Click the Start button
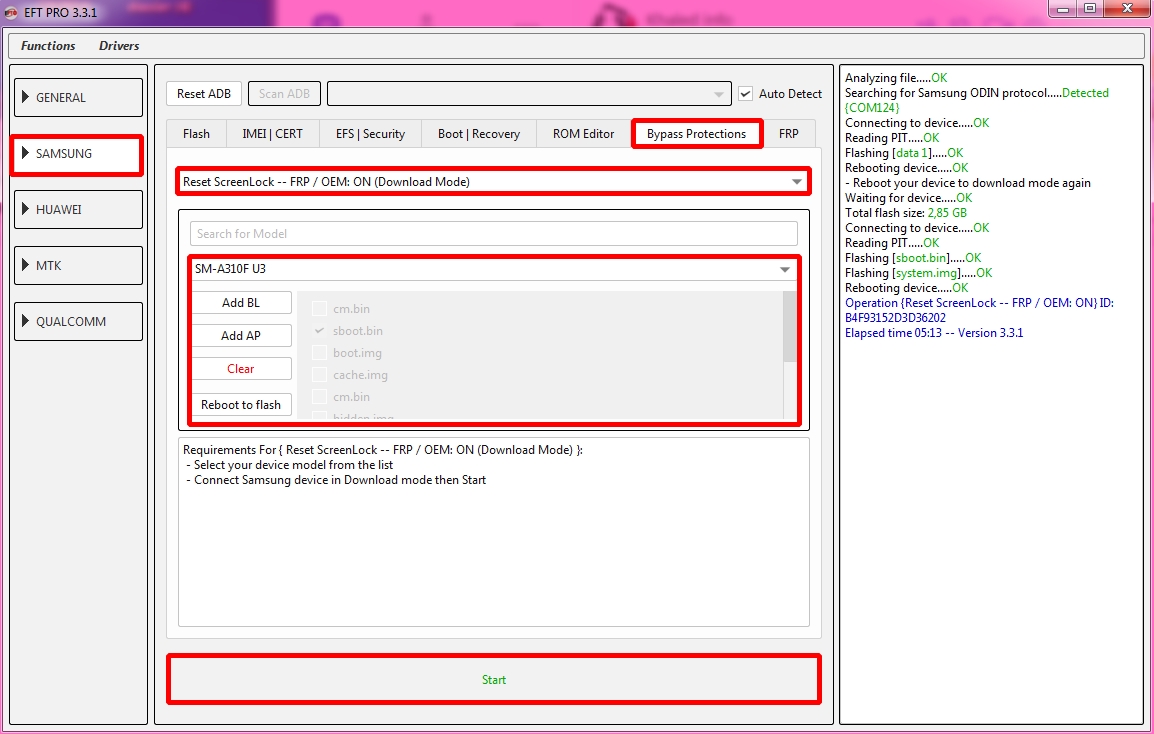This screenshot has height=734, width=1154. point(494,680)
